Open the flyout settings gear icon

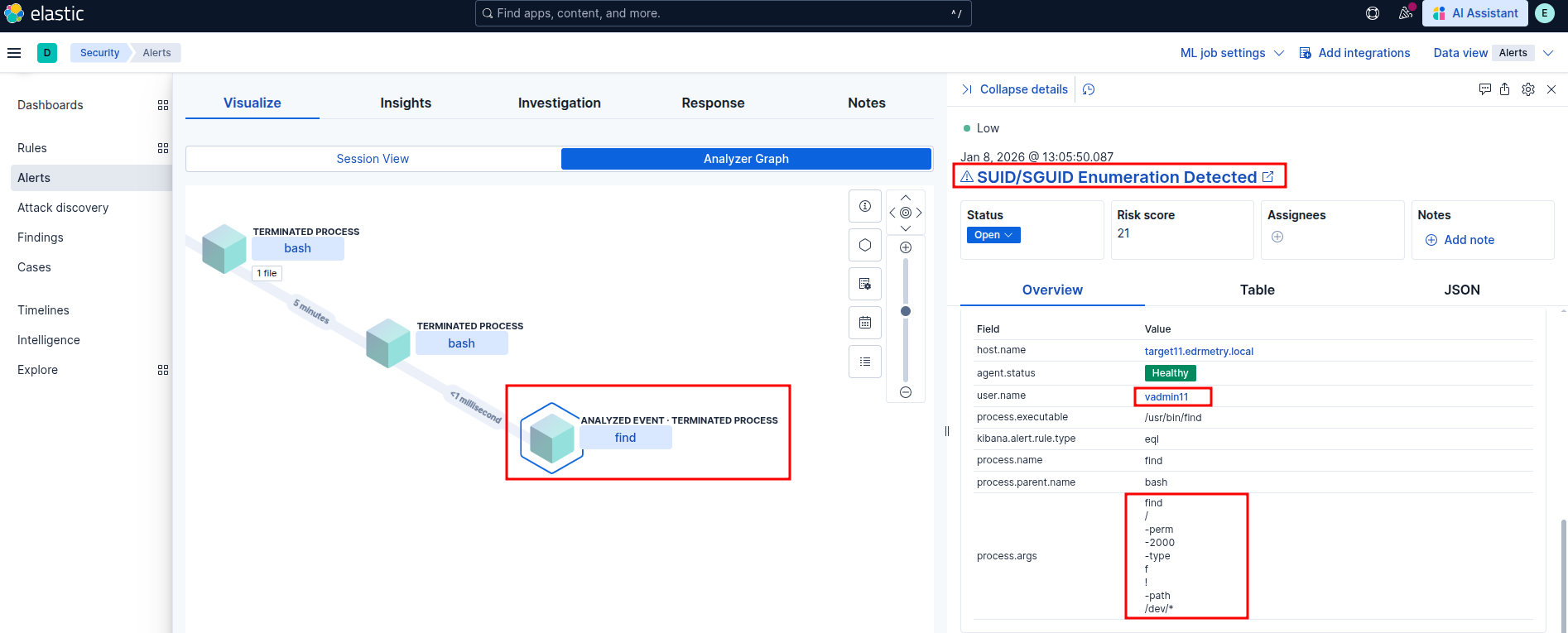(1528, 89)
